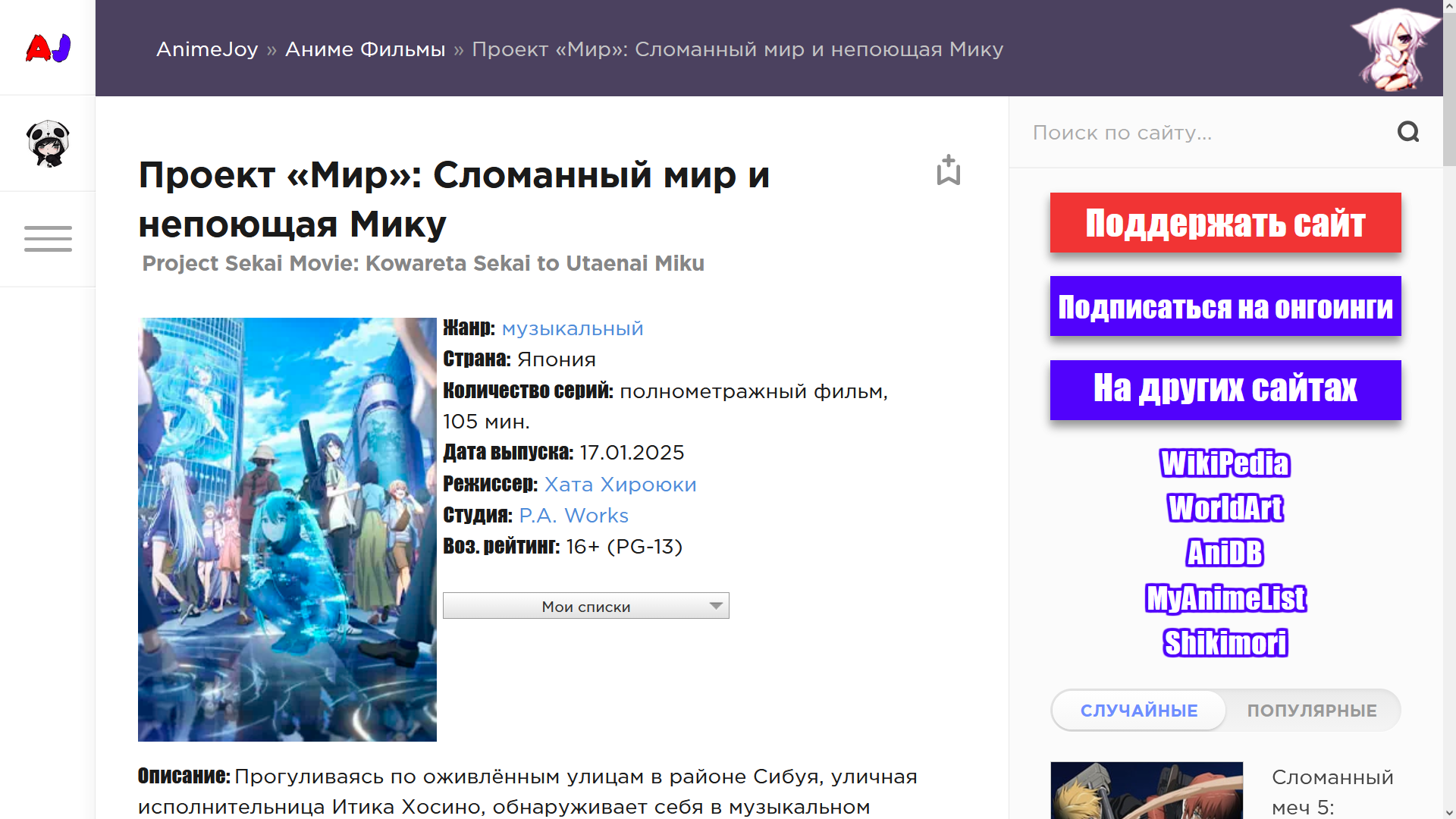This screenshot has width=1456, height=819.
Task: Expand the "Мои списки" dropdown
Action: point(585,606)
